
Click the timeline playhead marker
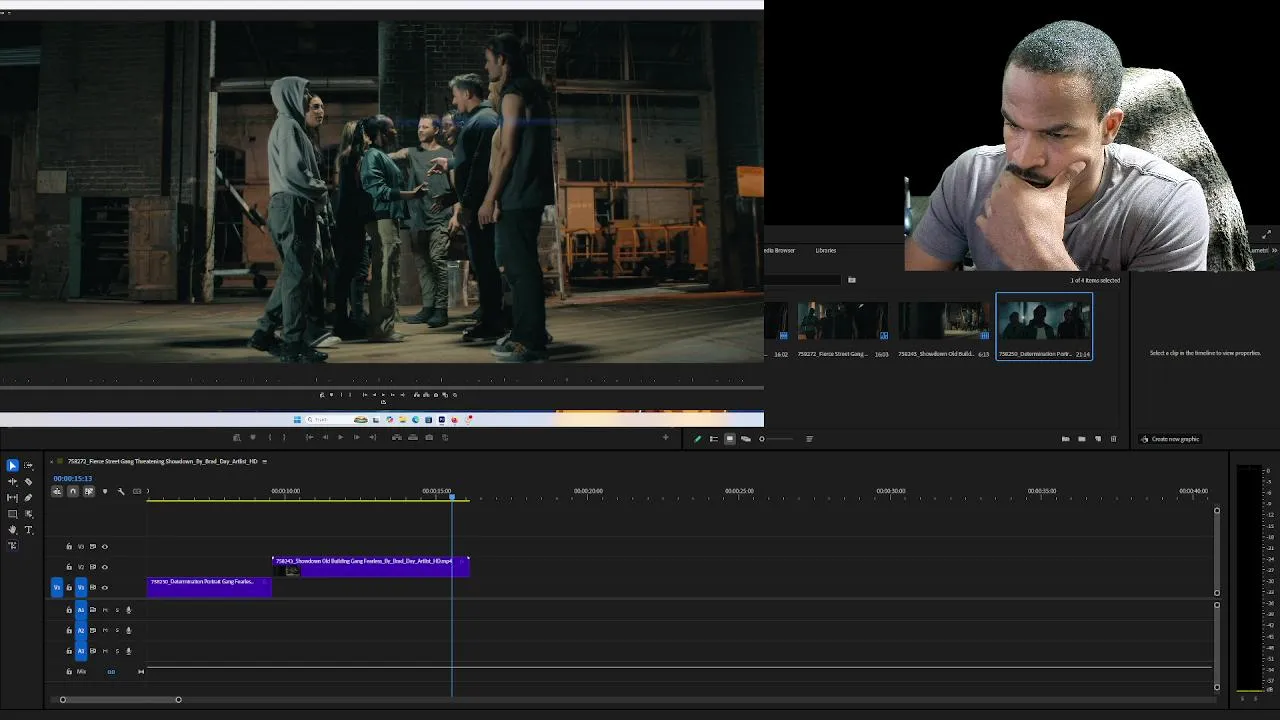tap(452, 496)
